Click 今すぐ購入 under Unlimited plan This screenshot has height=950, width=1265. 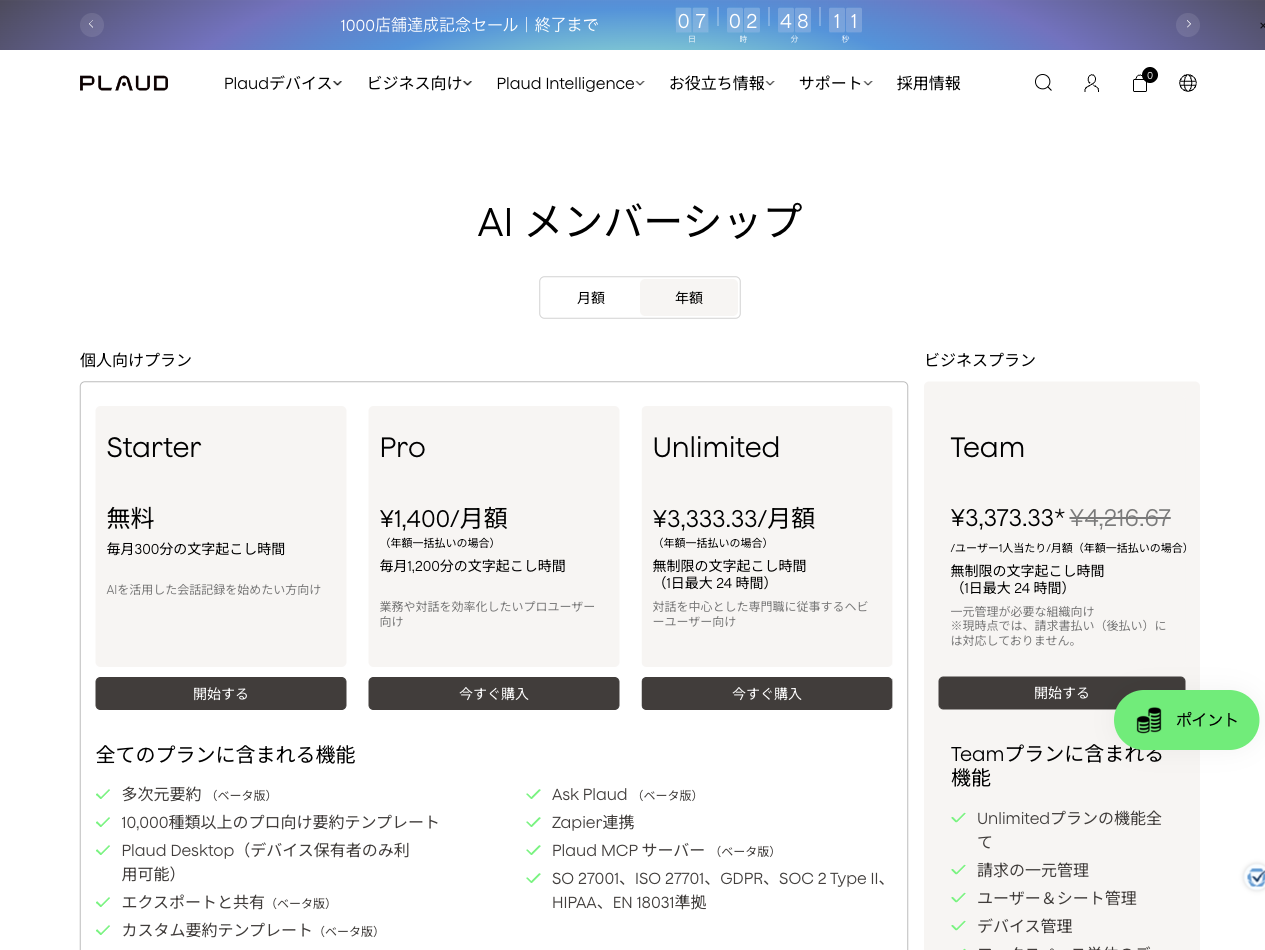[767, 694]
